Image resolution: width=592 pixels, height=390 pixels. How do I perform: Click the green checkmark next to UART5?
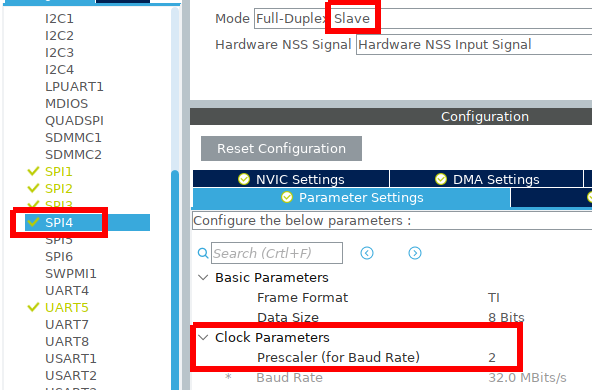coord(33,307)
